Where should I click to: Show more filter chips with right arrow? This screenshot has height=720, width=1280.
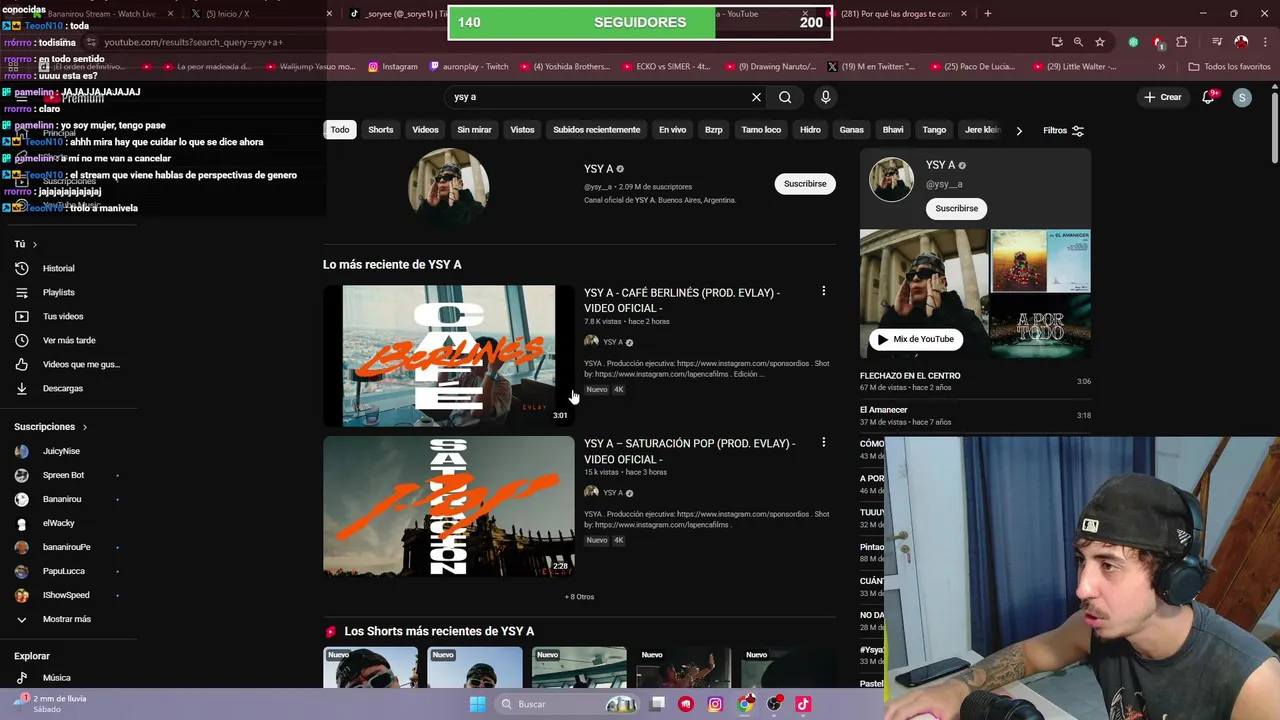point(1019,130)
